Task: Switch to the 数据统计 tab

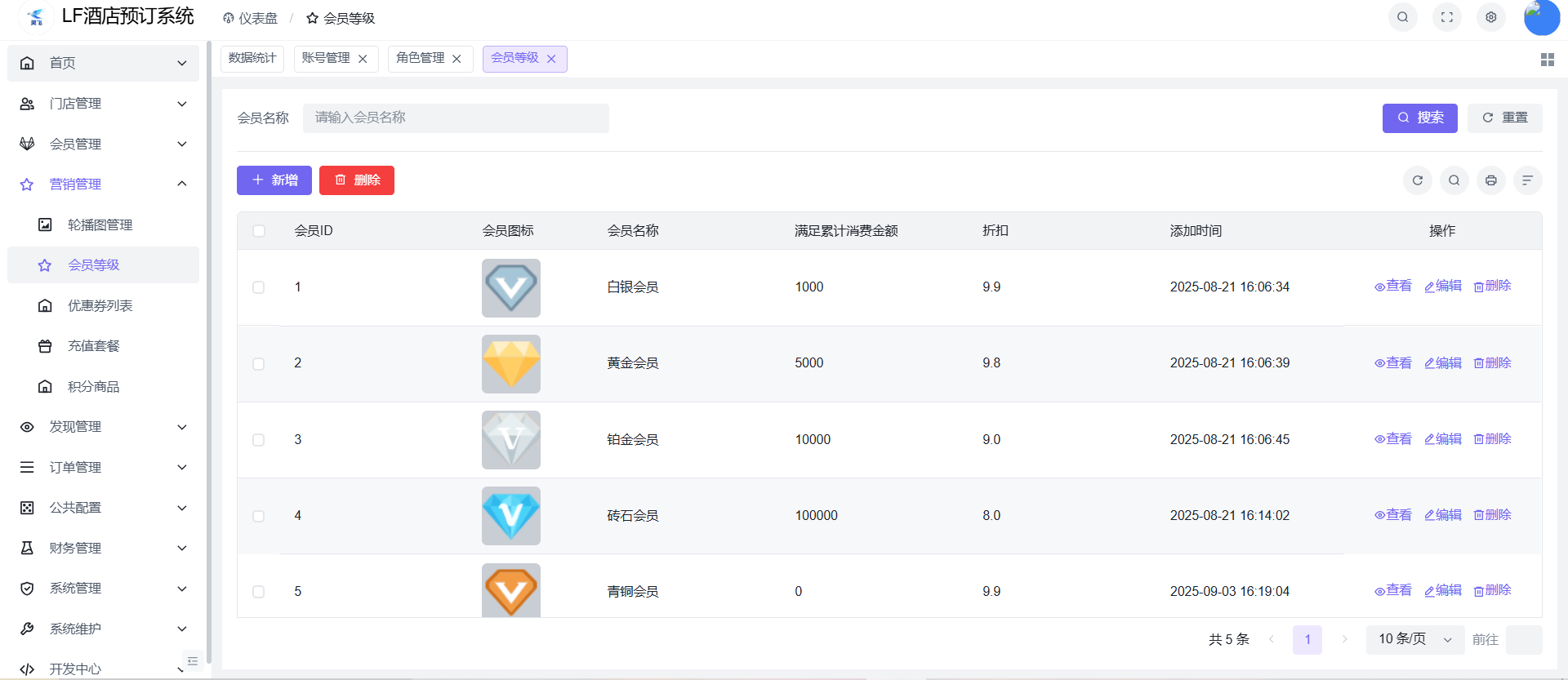Action: pos(252,59)
